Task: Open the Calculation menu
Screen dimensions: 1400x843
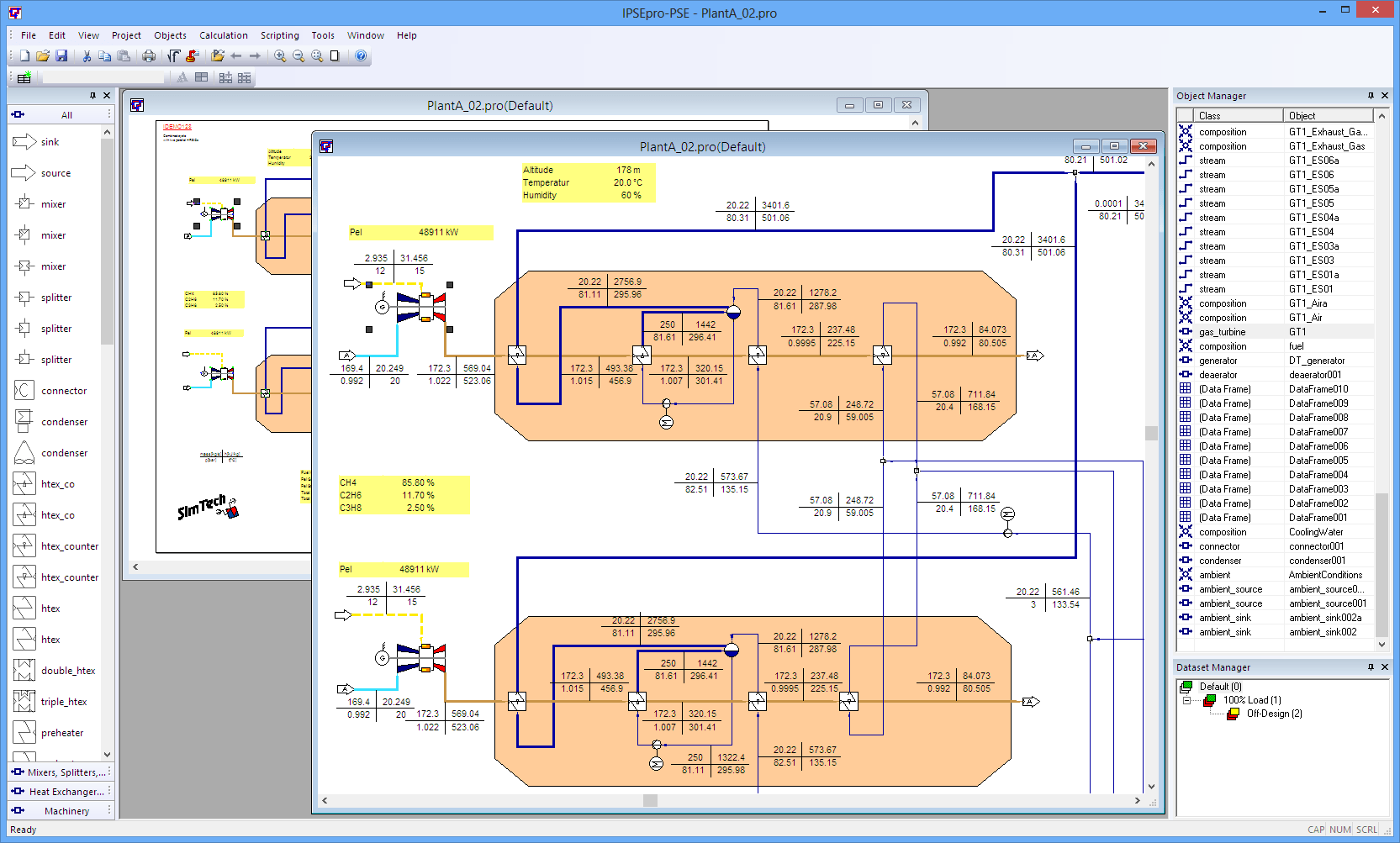Action: [223, 35]
